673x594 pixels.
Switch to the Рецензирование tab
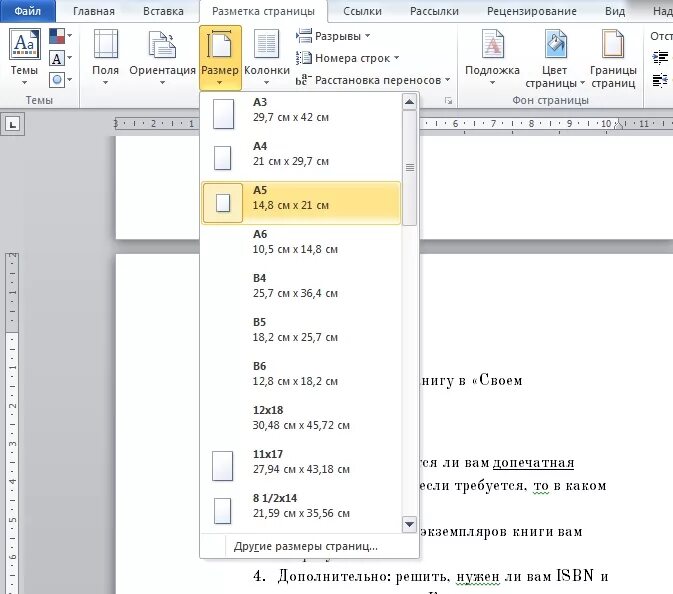531,11
